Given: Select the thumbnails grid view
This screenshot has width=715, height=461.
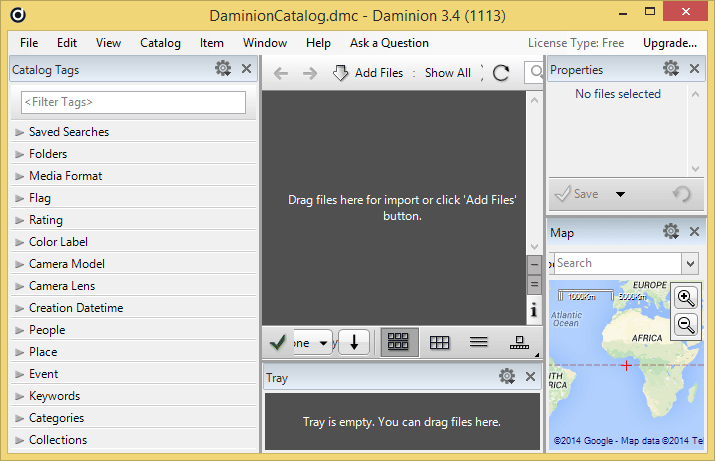Looking at the screenshot, I should pos(398,342).
